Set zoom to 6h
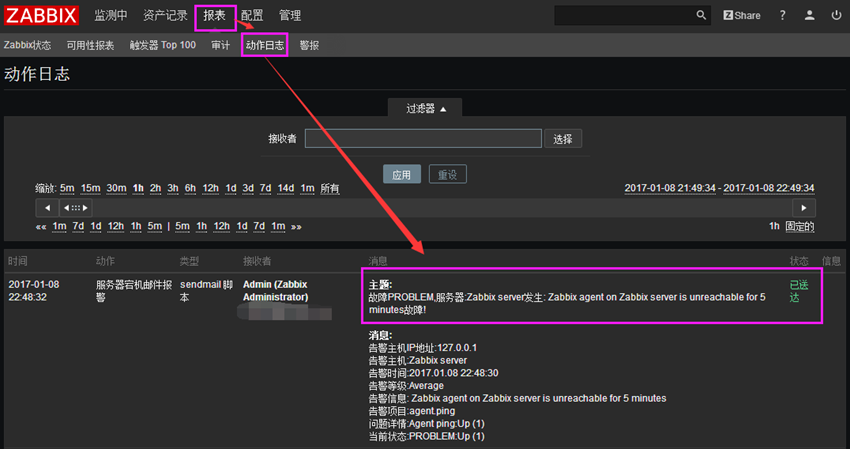Image resolution: width=850 pixels, height=449 pixels. click(x=190, y=188)
